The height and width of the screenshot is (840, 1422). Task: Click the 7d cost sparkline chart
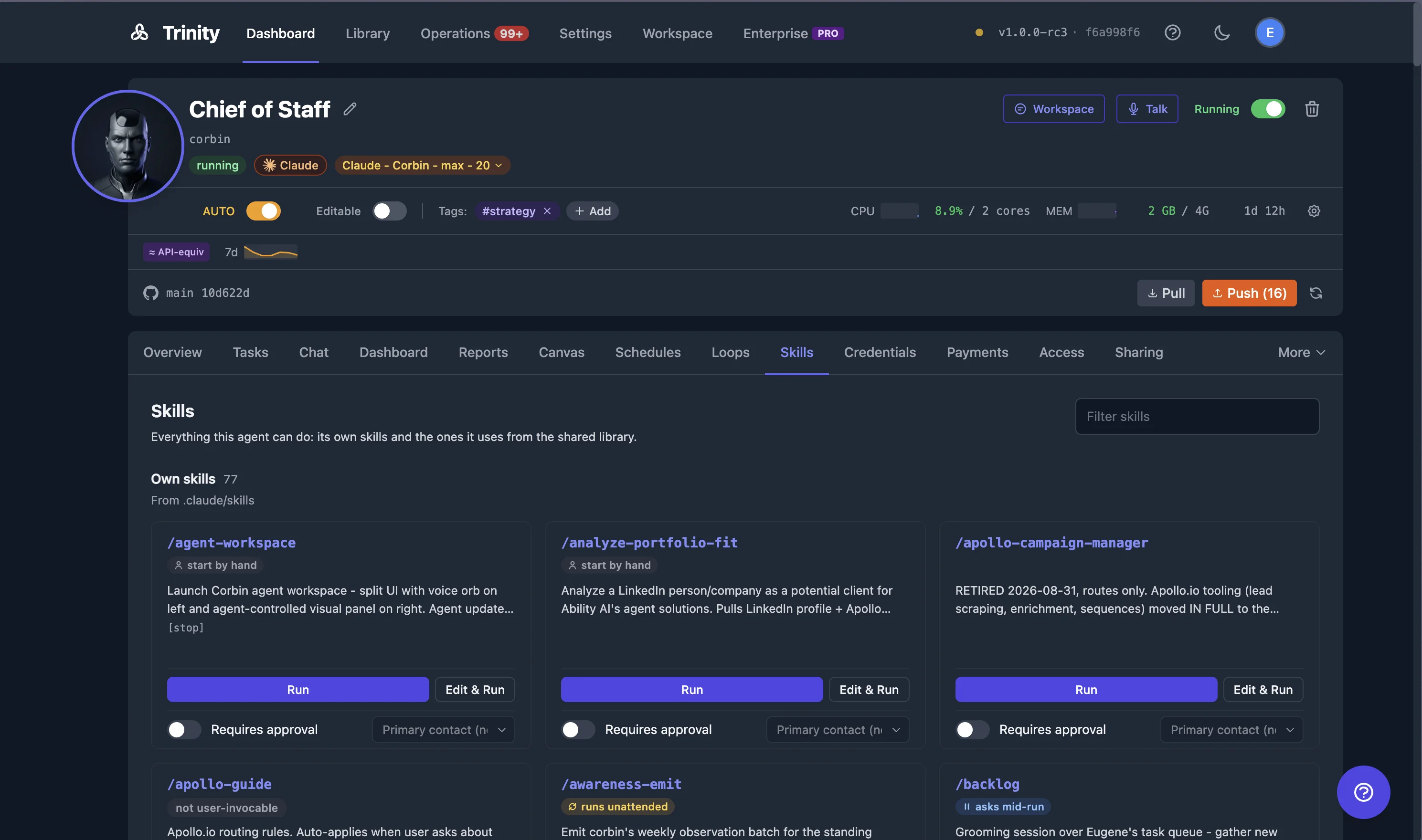click(271, 252)
